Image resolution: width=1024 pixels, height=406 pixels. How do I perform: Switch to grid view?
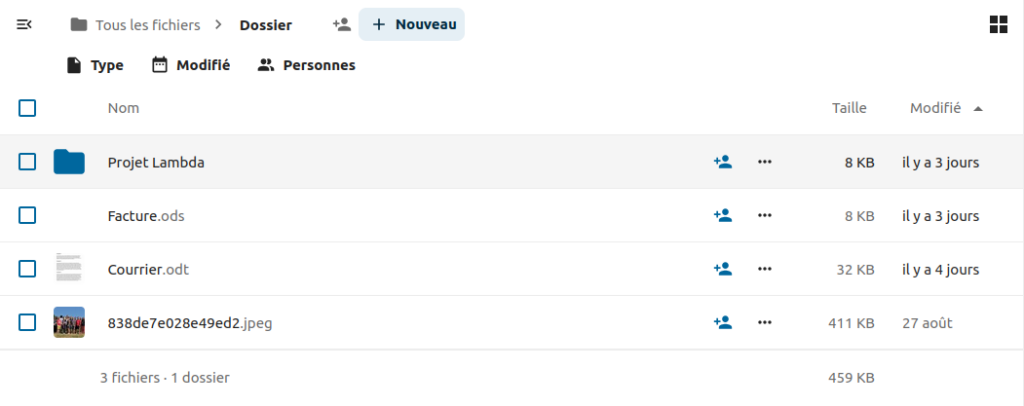[x=998, y=25]
